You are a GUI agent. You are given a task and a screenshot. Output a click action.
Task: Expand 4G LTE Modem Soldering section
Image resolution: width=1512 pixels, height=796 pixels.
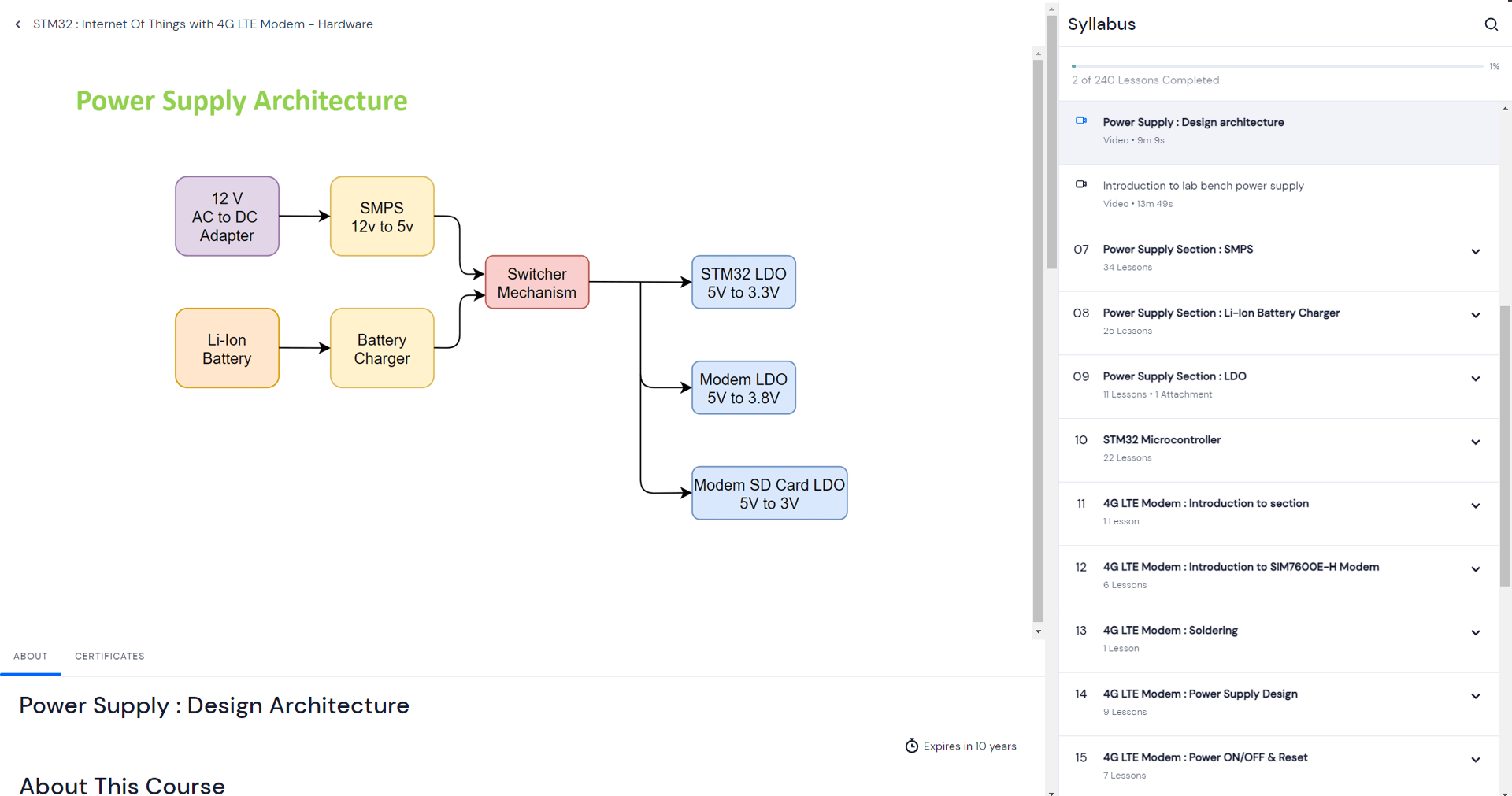click(x=1475, y=633)
